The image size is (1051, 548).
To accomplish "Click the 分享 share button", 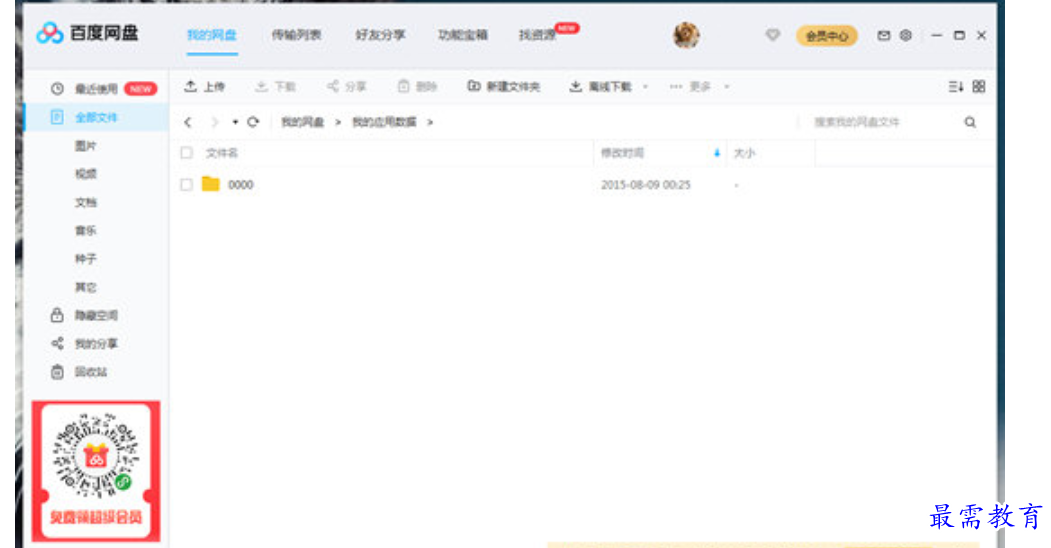I will pyautogui.click(x=347, y=86).
